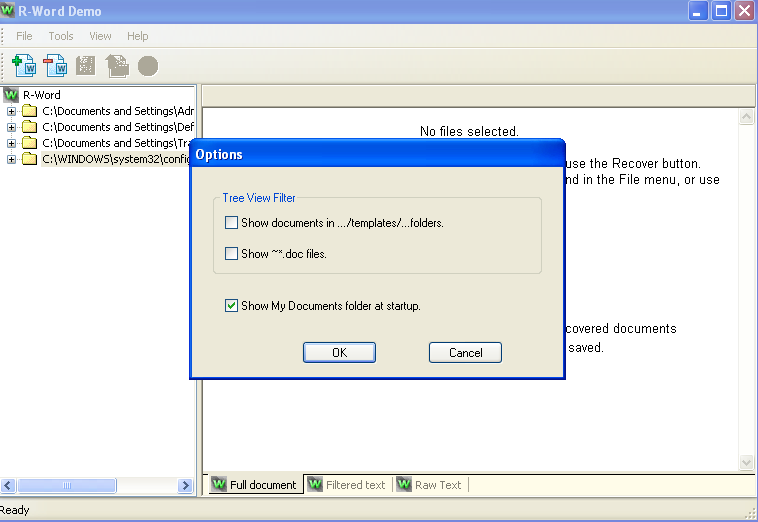Screen dimensions: 758x522
Task: Click the Tra folder icon in tree
Action: tap(29, 143)
